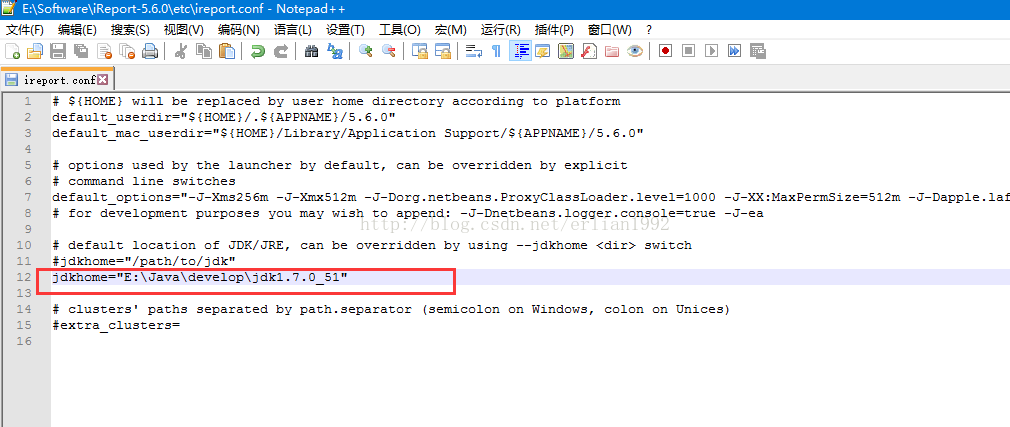Image resolution: width=1010 pixels, height=427 pixels.
Task: Save the current file
Action: tap(58, 52)
